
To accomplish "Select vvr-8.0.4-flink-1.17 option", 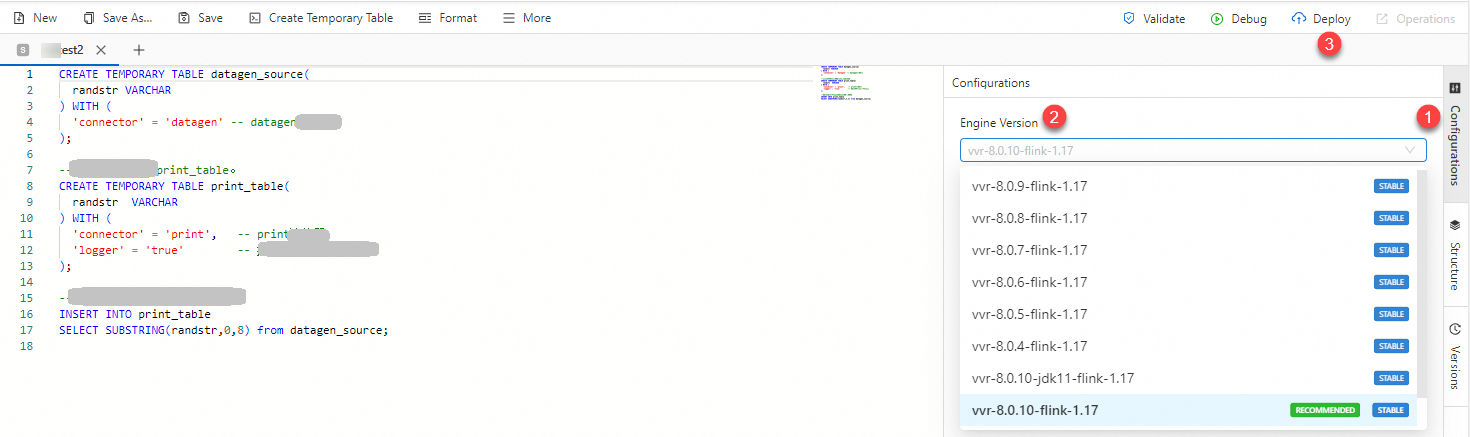I will coord(1188,346).
